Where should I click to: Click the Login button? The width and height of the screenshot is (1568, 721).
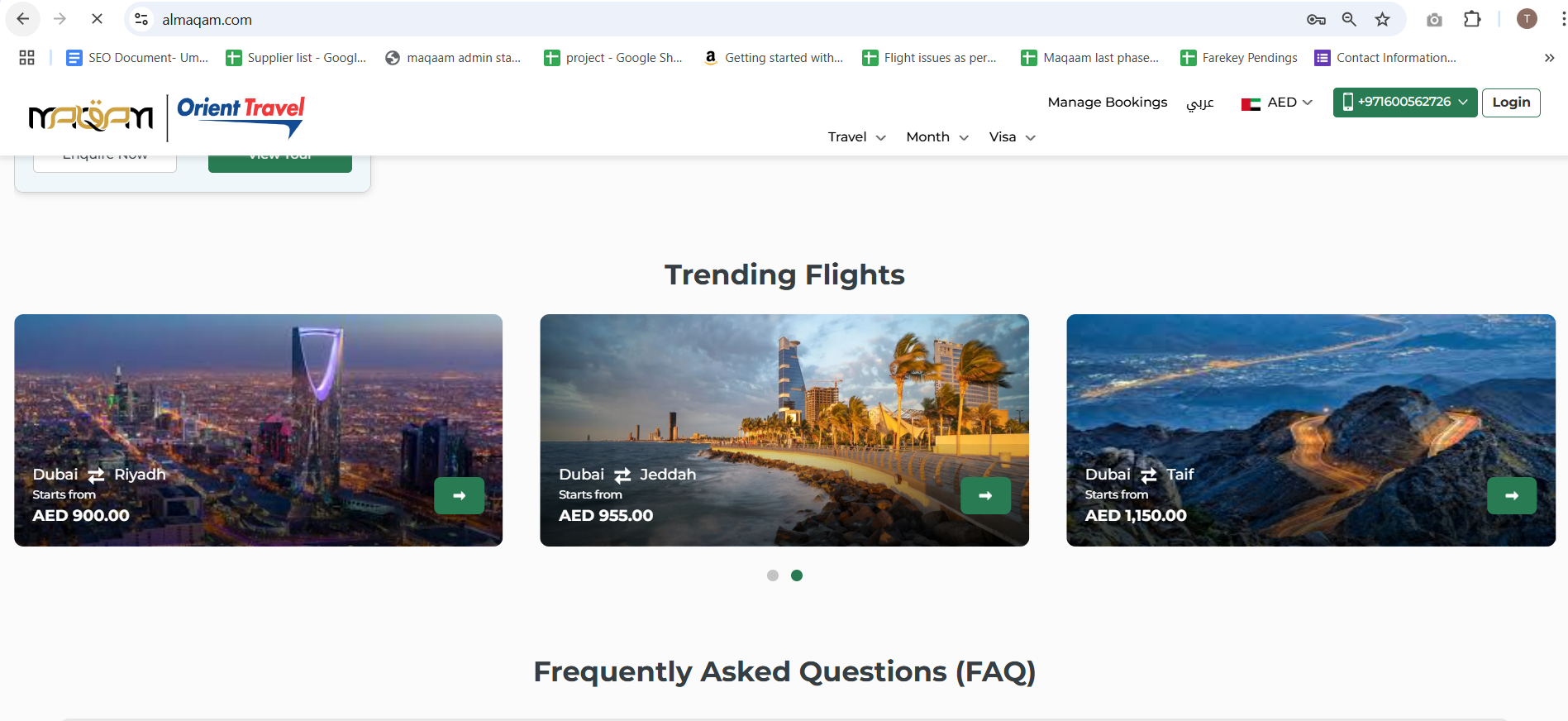tap(1511, 103)
